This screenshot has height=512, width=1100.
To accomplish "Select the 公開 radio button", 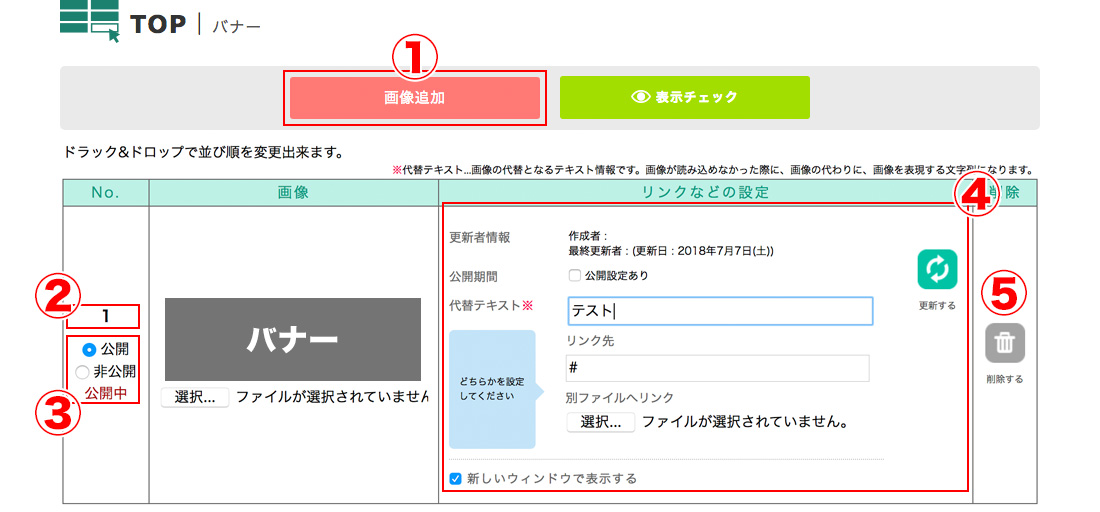I will click(88, 349).
